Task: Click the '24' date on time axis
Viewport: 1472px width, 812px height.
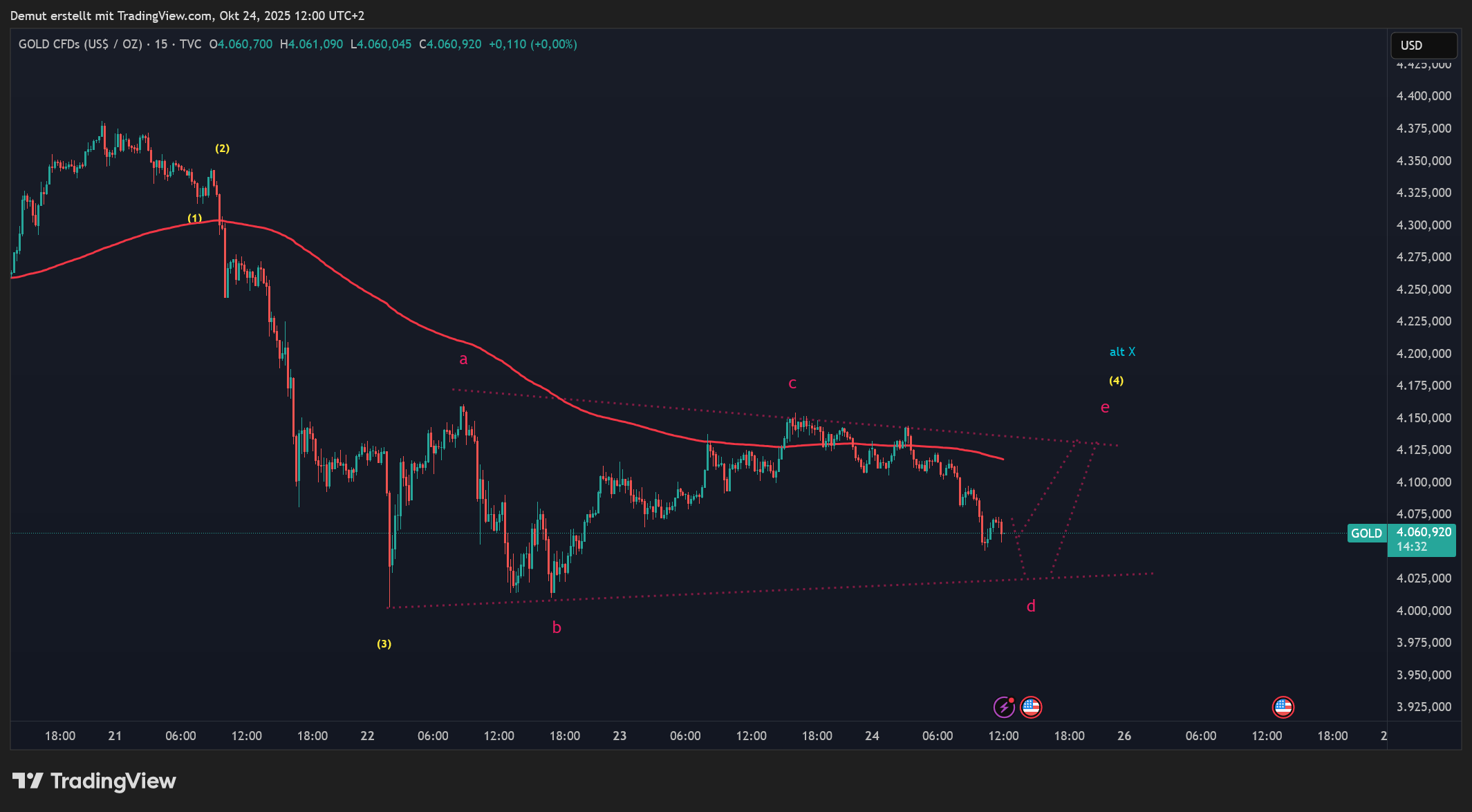Action: pos(872,736)
